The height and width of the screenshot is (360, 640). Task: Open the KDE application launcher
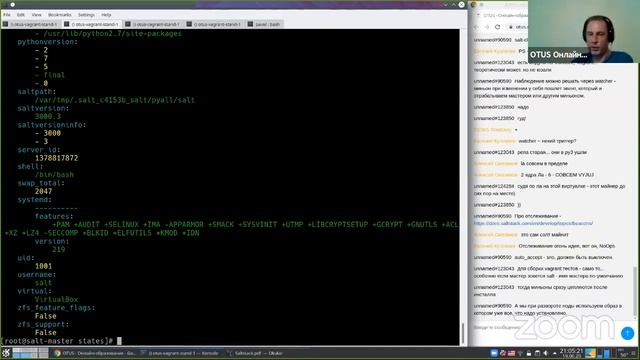tap(6, 353)
